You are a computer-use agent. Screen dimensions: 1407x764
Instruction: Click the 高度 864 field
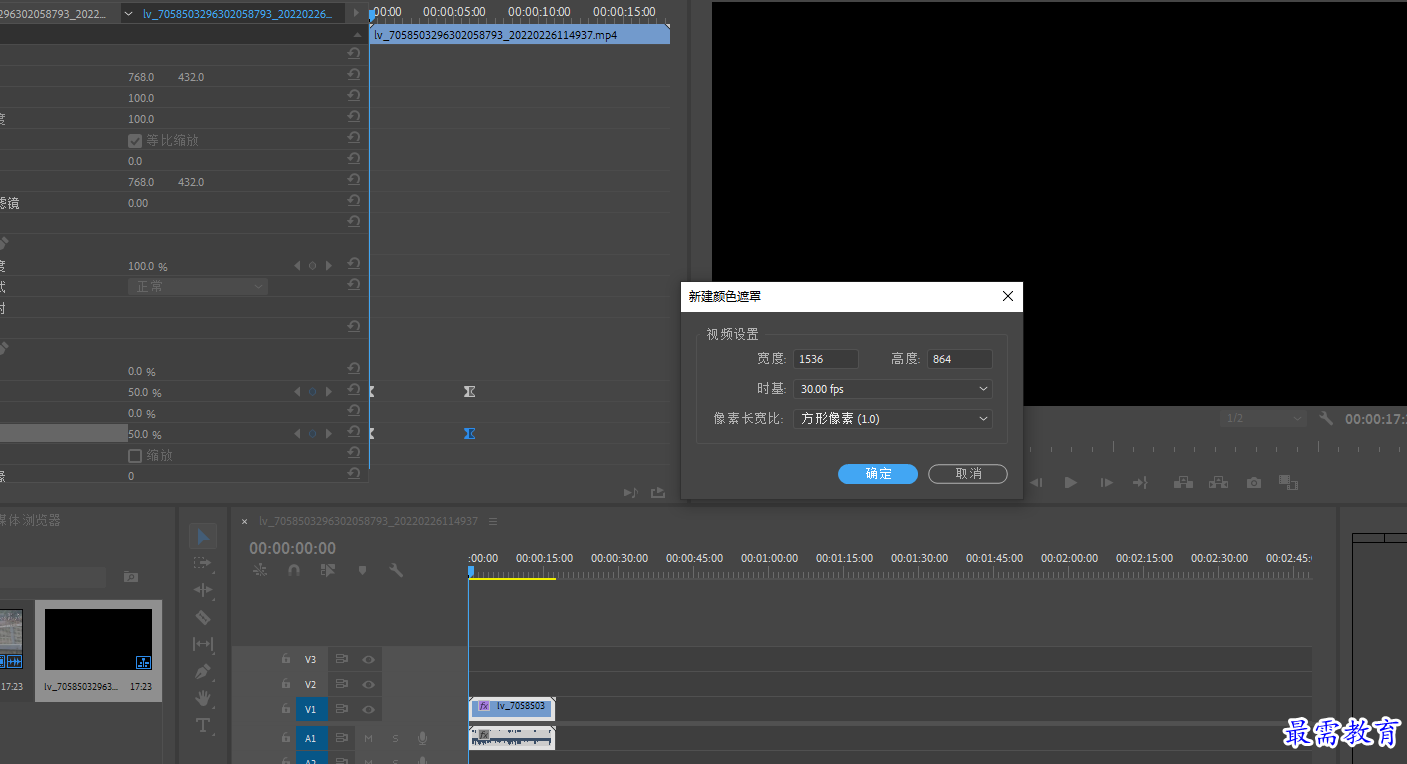[960, 359]
